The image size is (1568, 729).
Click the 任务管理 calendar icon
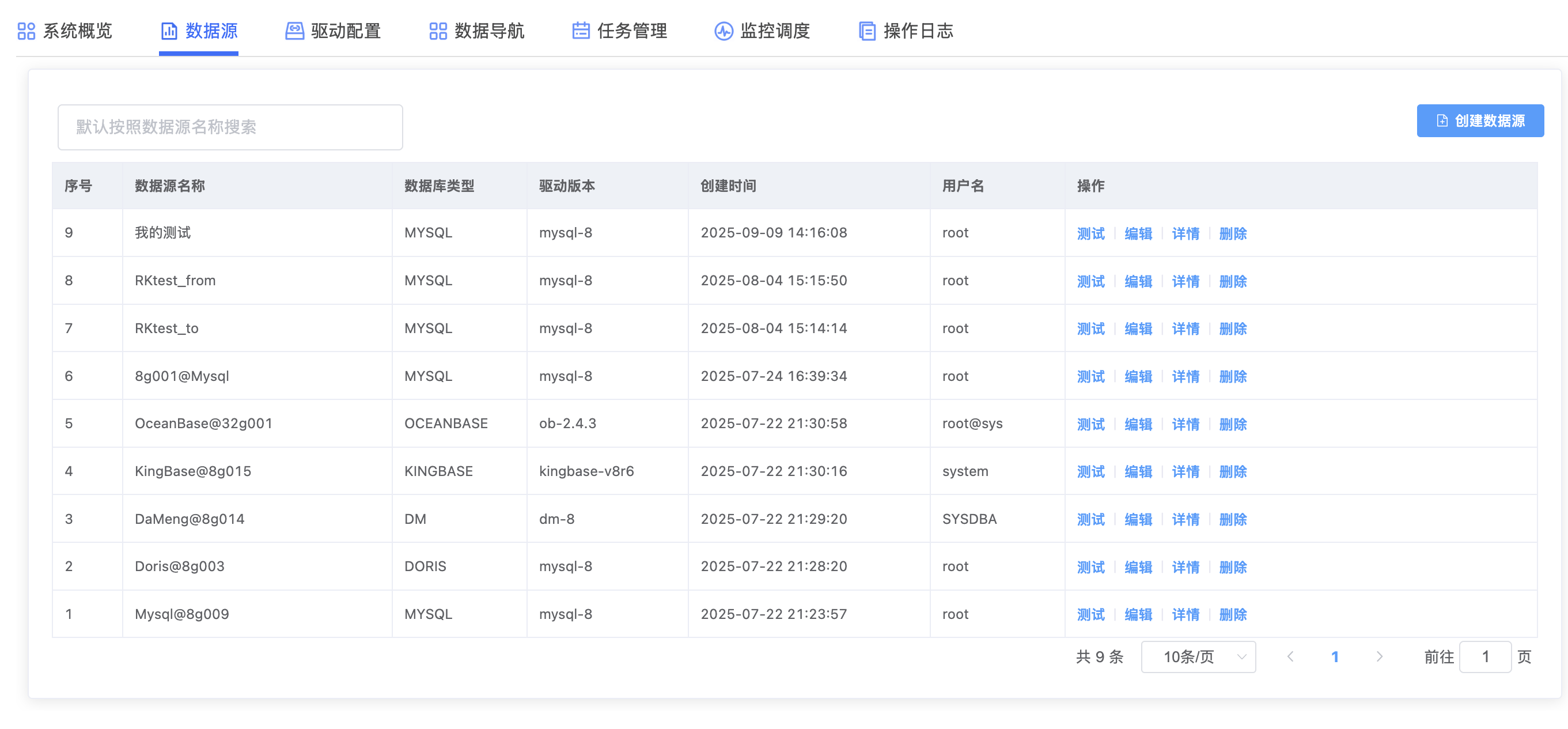(x=581, y=31)
